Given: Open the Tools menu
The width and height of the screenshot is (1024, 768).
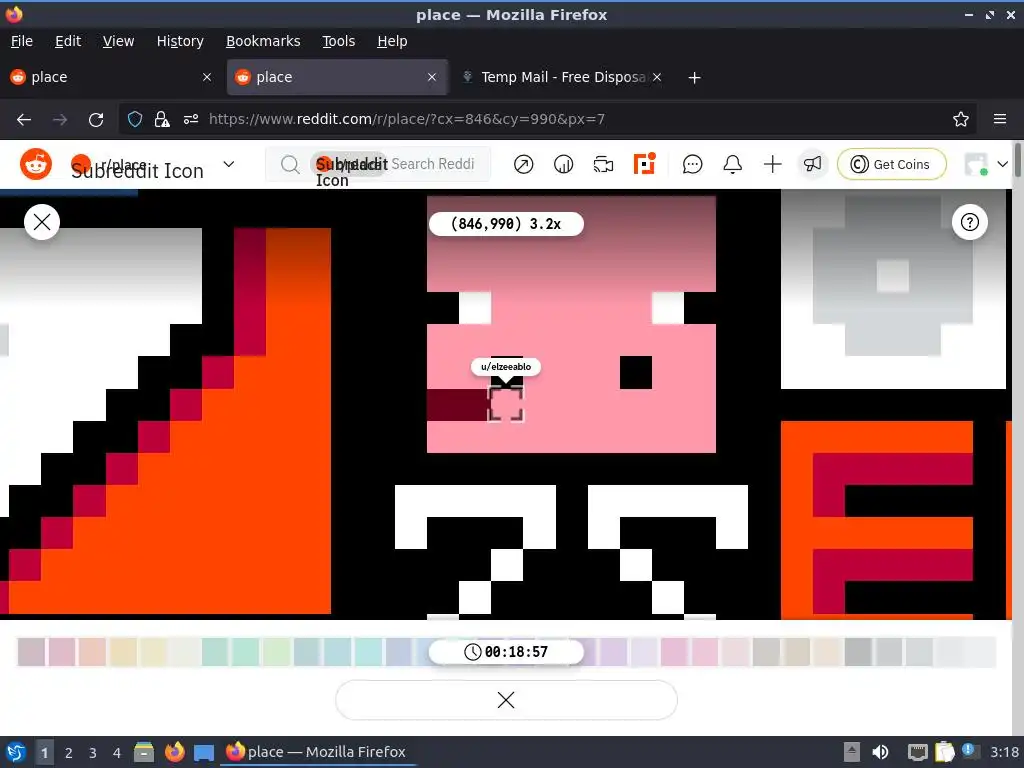Looking at the screenshot, I should (x=338, y=41).
